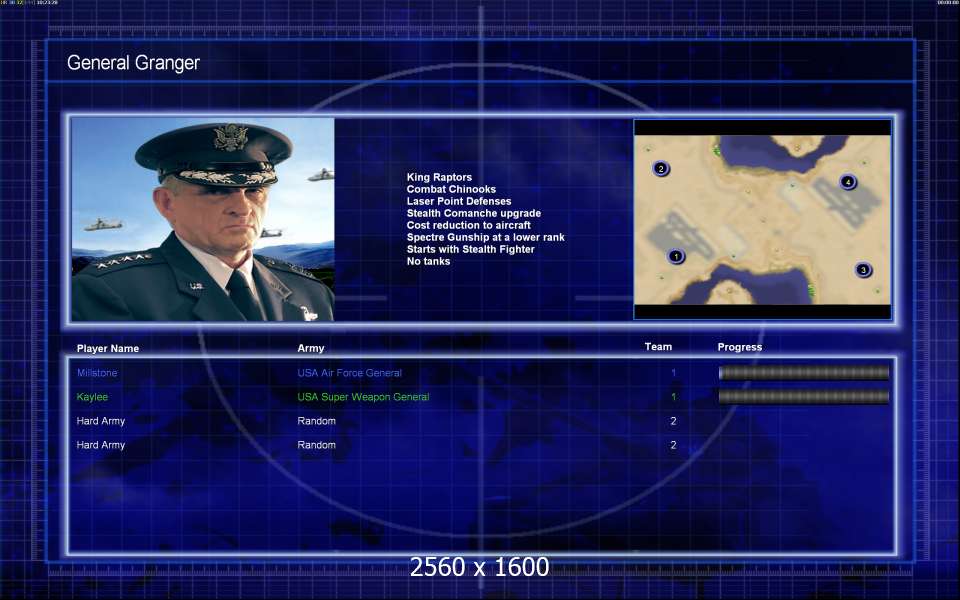Click Millstone's loading progress bar
The height and width of the screenshot is (600, 960).
(804, 373)
